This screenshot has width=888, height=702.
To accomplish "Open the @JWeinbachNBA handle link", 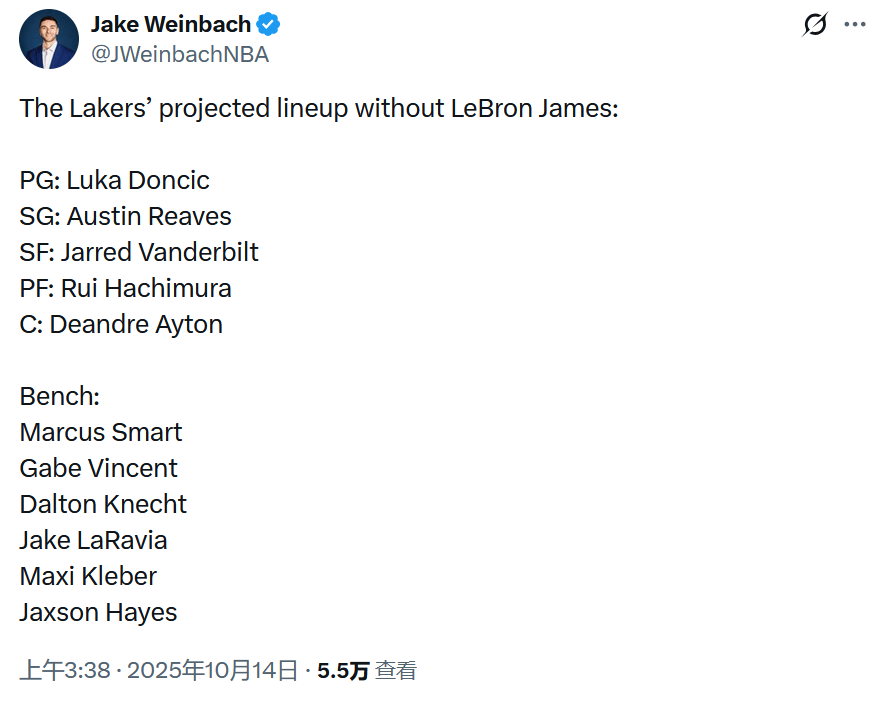I will [x=180, y=55].
